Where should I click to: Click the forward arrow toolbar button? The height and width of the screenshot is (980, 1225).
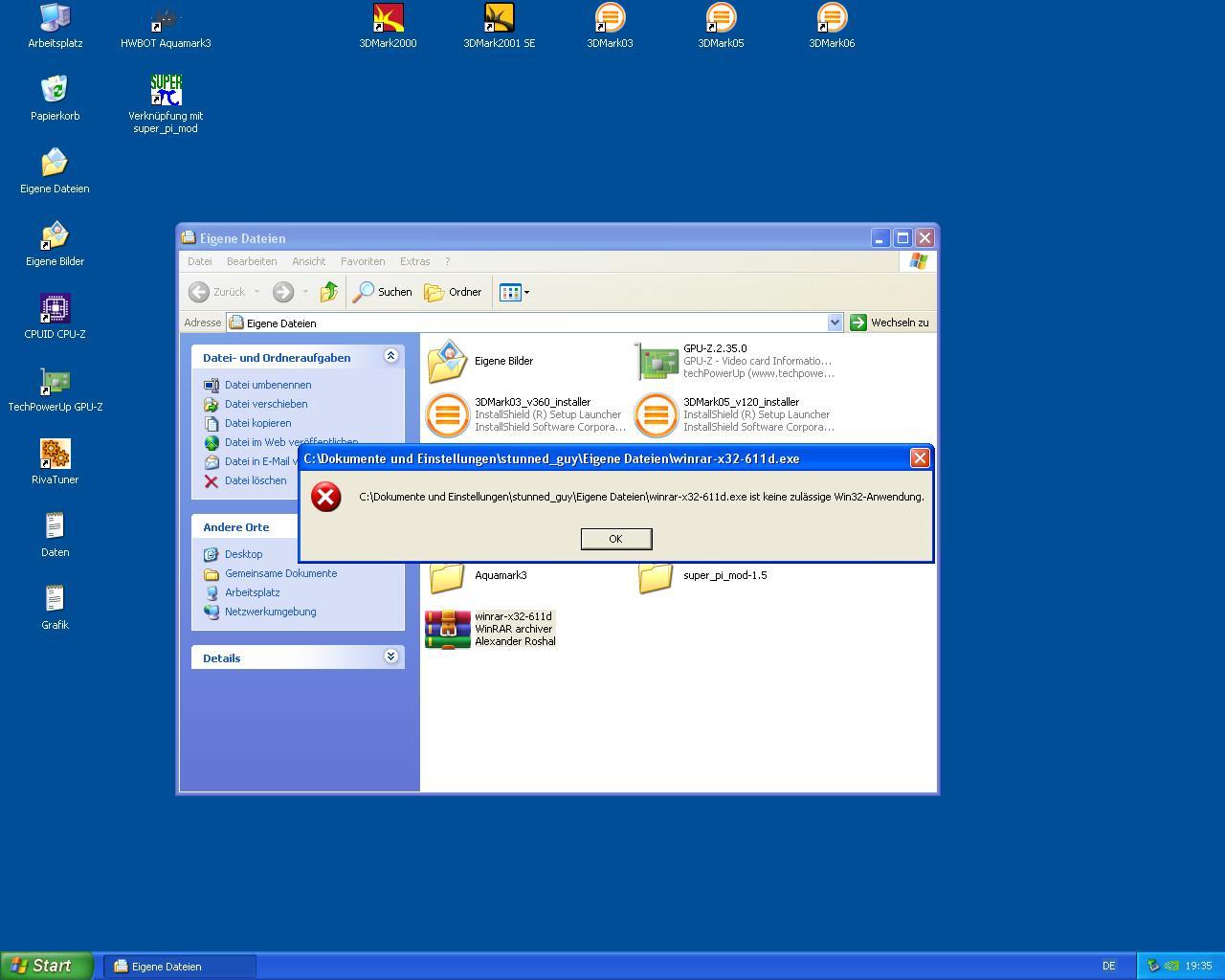click(x=282, y=292)
